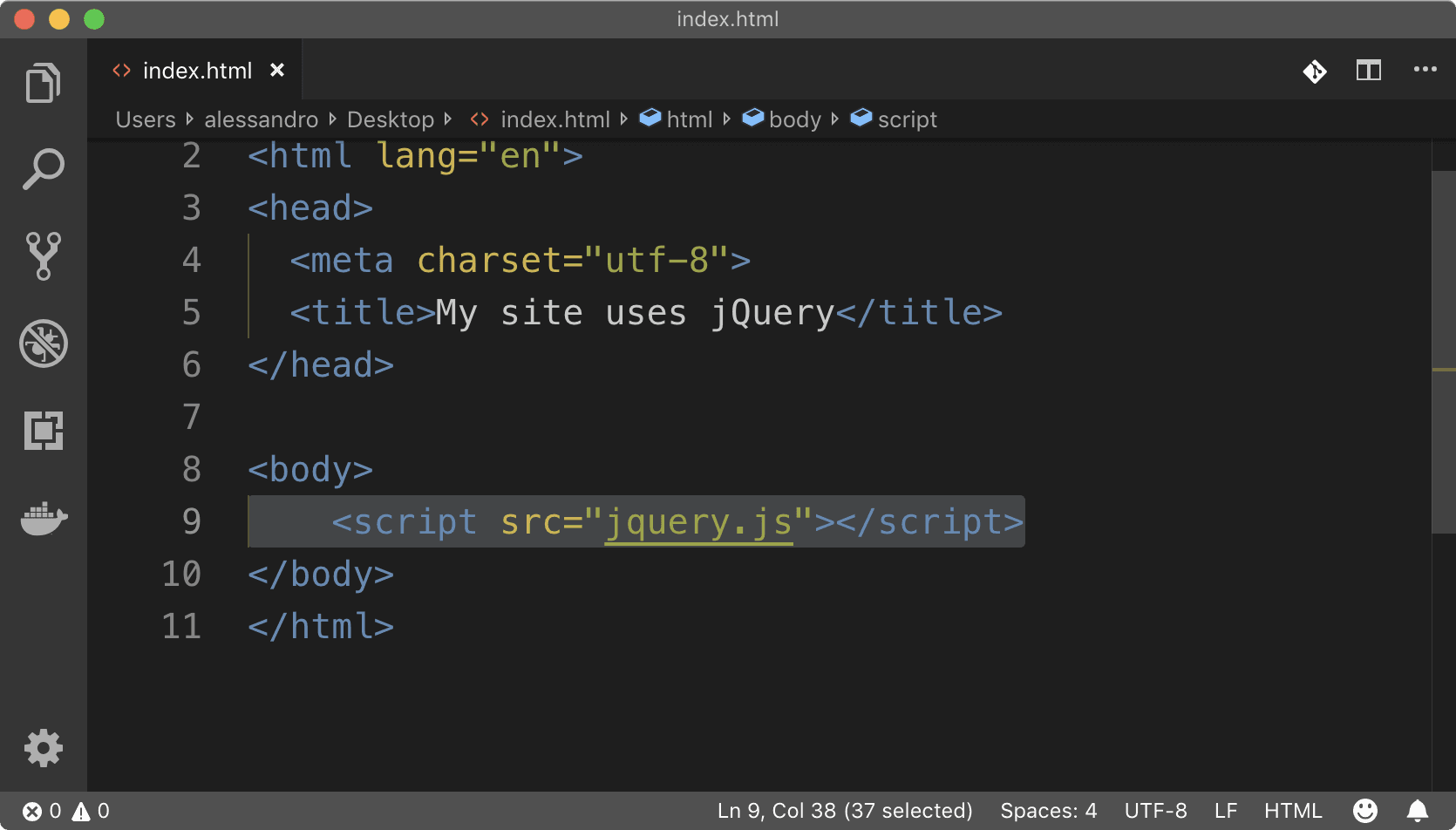Click the html symbol breadcrumb
1456x830 pixels.
(x=677, y=119)
